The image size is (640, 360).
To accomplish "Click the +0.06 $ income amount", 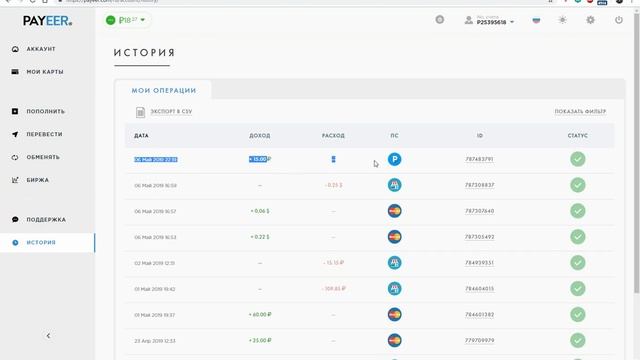I will (260, 211).
